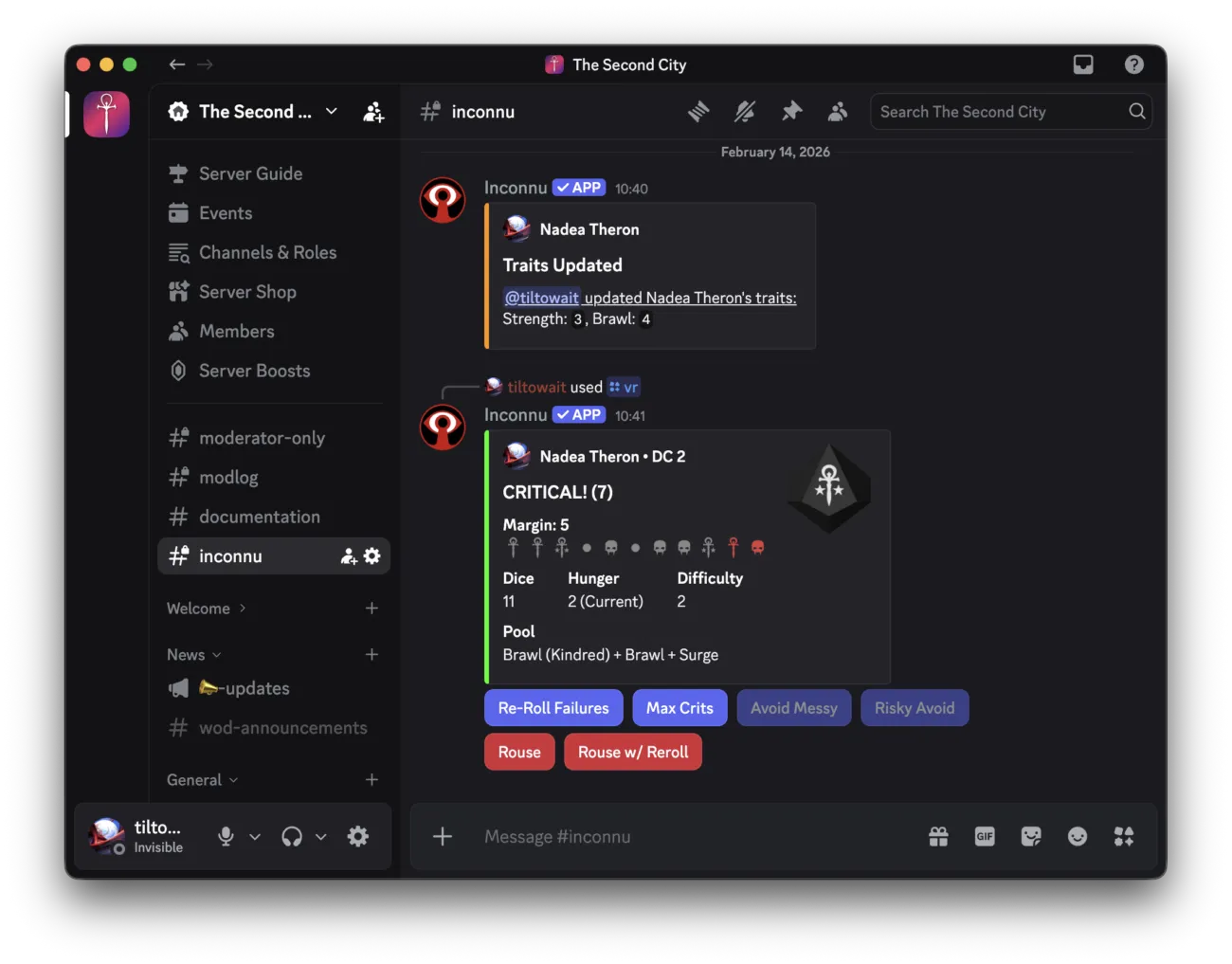1232x964 pixels.
Task: Collapse the News category
Action: coord(194,655)
